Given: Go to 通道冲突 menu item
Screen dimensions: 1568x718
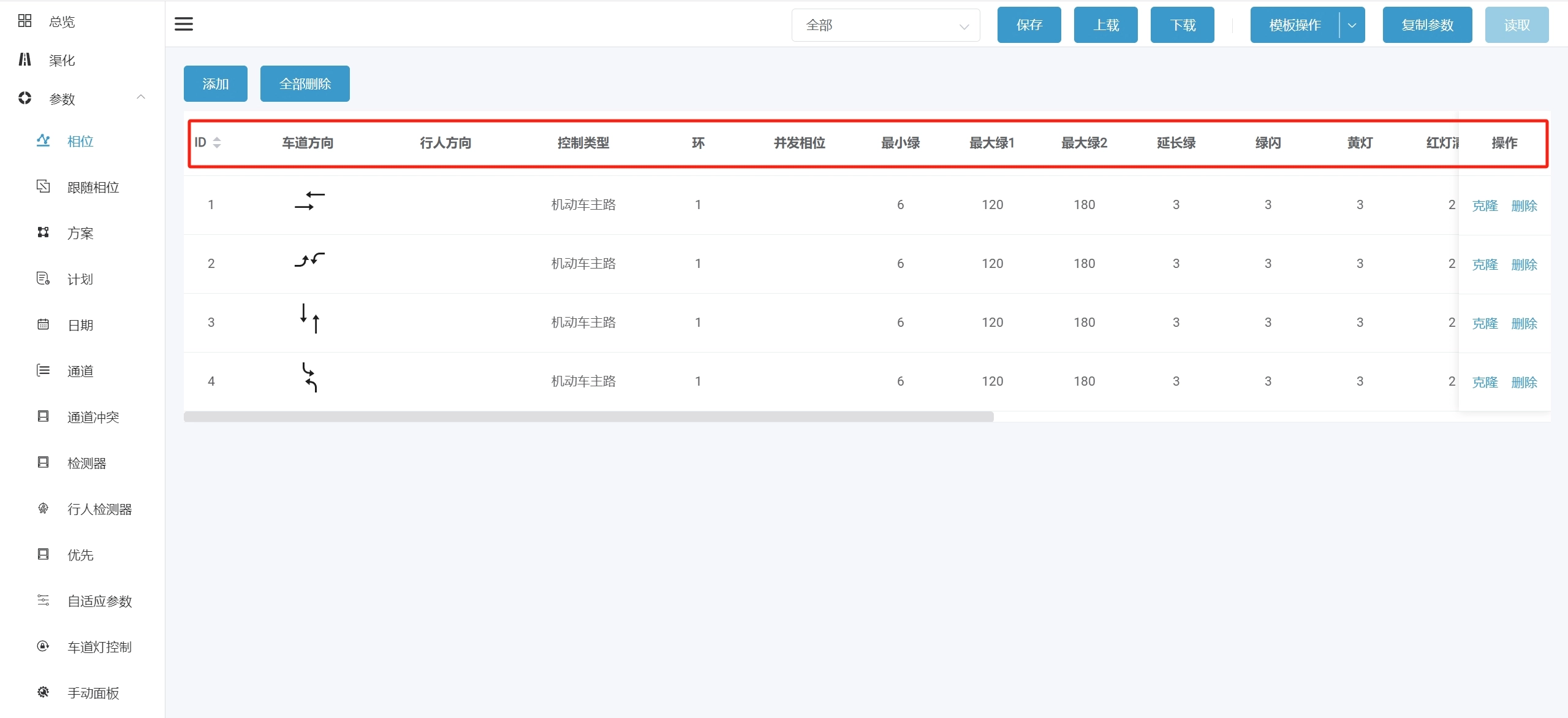Looking at the screenshot, I should [93, 417].
